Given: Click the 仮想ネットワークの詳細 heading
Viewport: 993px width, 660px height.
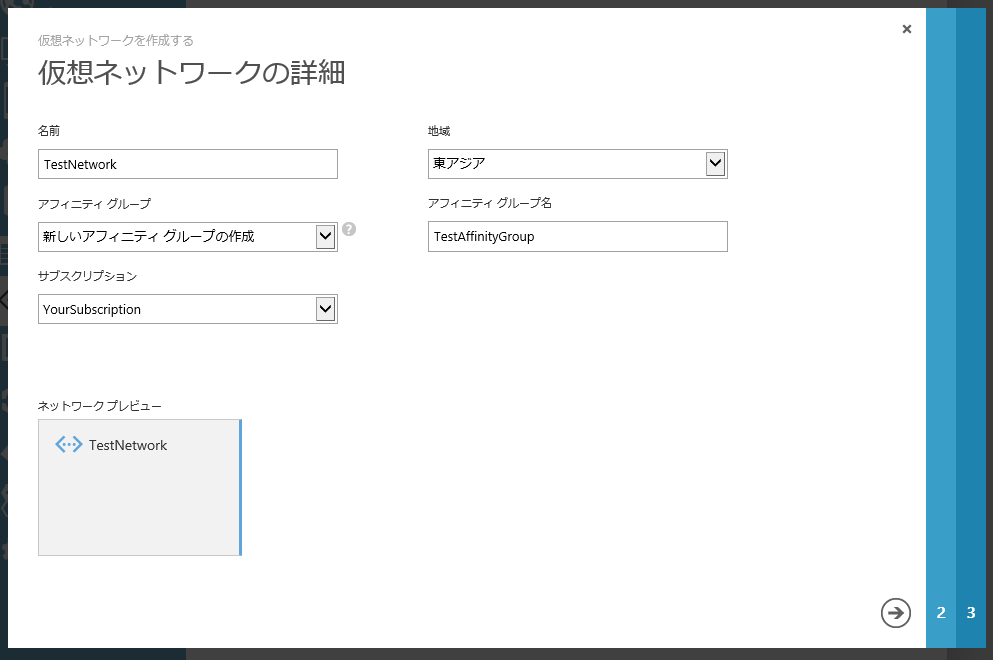Looking at the screenshot, I should pyautogui.click(x=191, y=73).
